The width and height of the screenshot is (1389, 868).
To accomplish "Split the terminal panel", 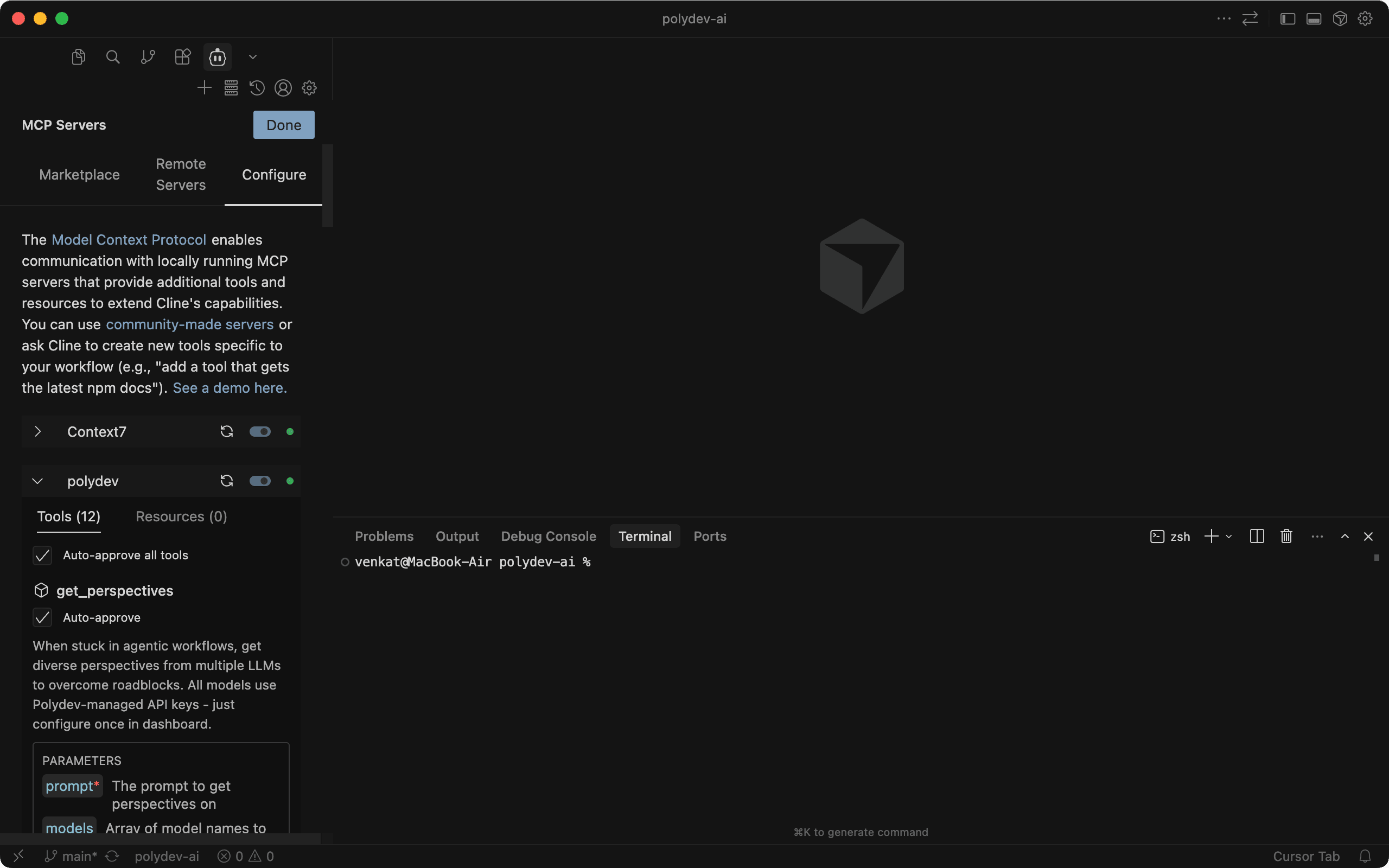I will (1257, 536).
